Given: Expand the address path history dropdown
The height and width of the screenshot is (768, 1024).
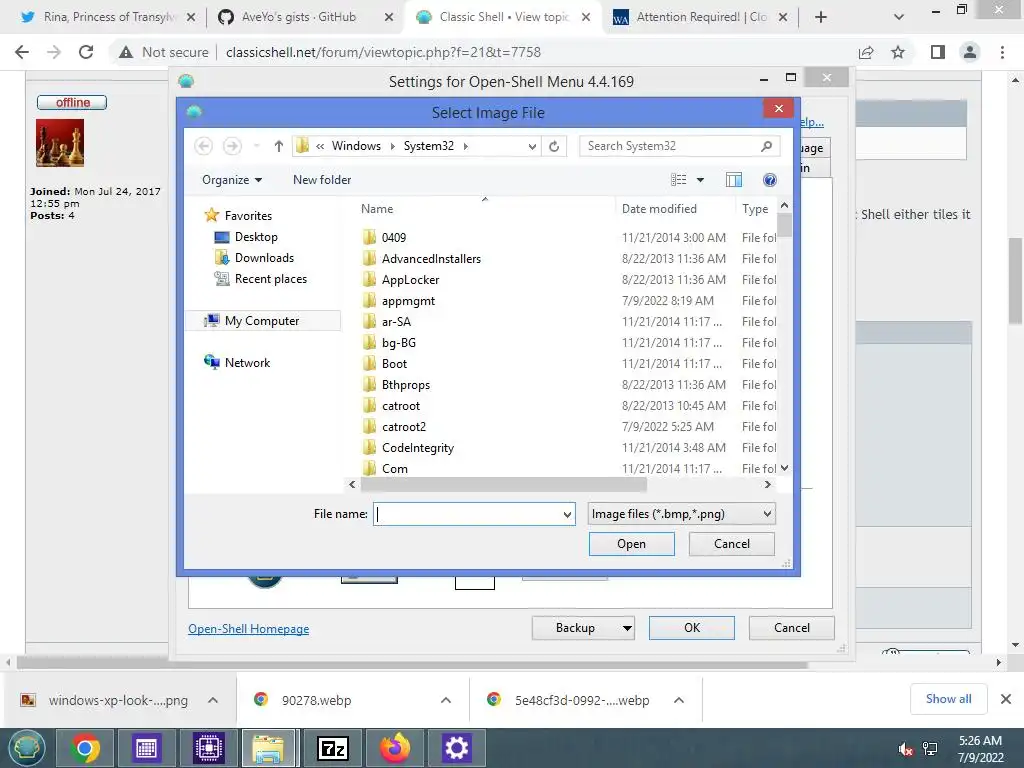Looking at the screenshot, I should point(532,146).
